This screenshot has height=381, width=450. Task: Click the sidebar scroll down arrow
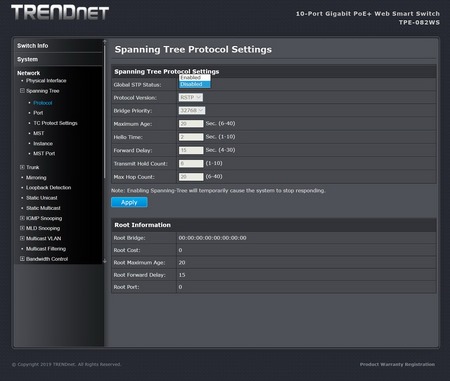[x=105, y=261]
